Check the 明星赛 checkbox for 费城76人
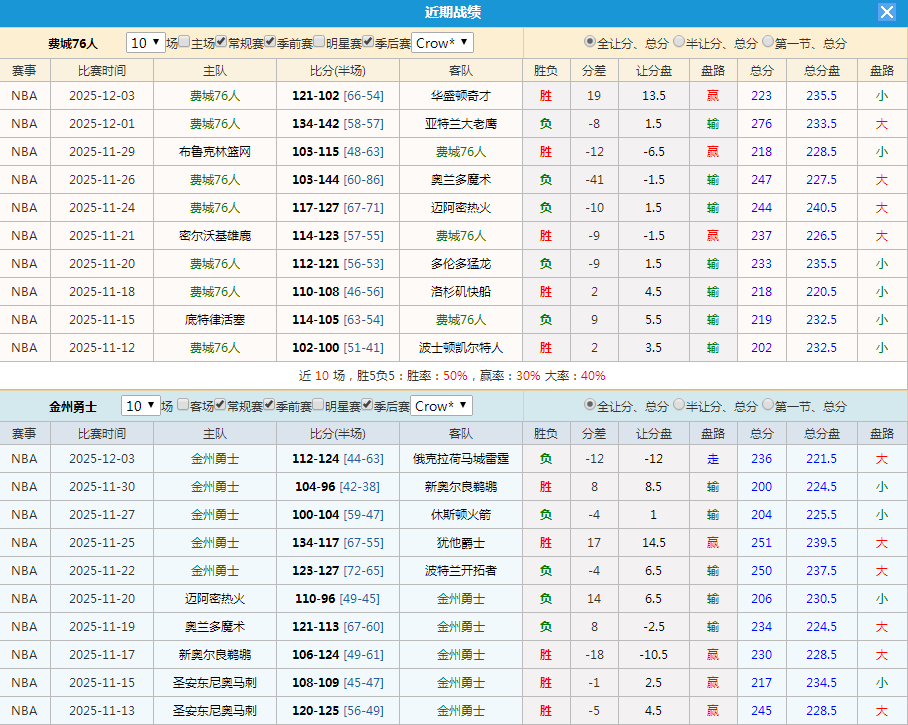 click(x=317, y=43)
